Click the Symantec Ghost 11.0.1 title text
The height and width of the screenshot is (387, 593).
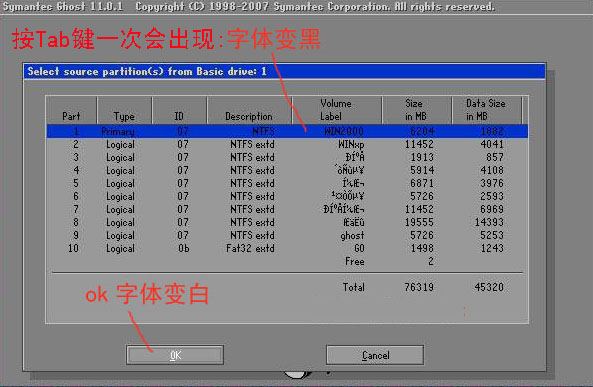click(63, 6)
